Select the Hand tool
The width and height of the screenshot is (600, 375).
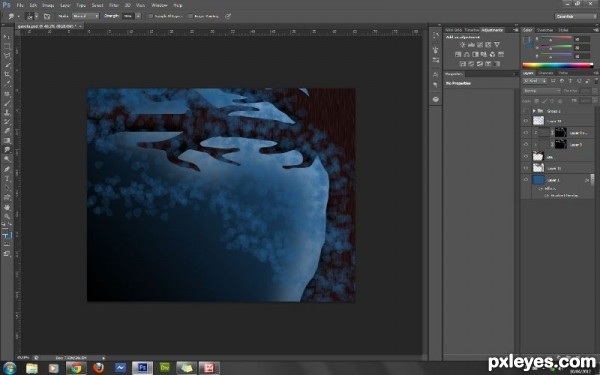click(x=7, y=207)
